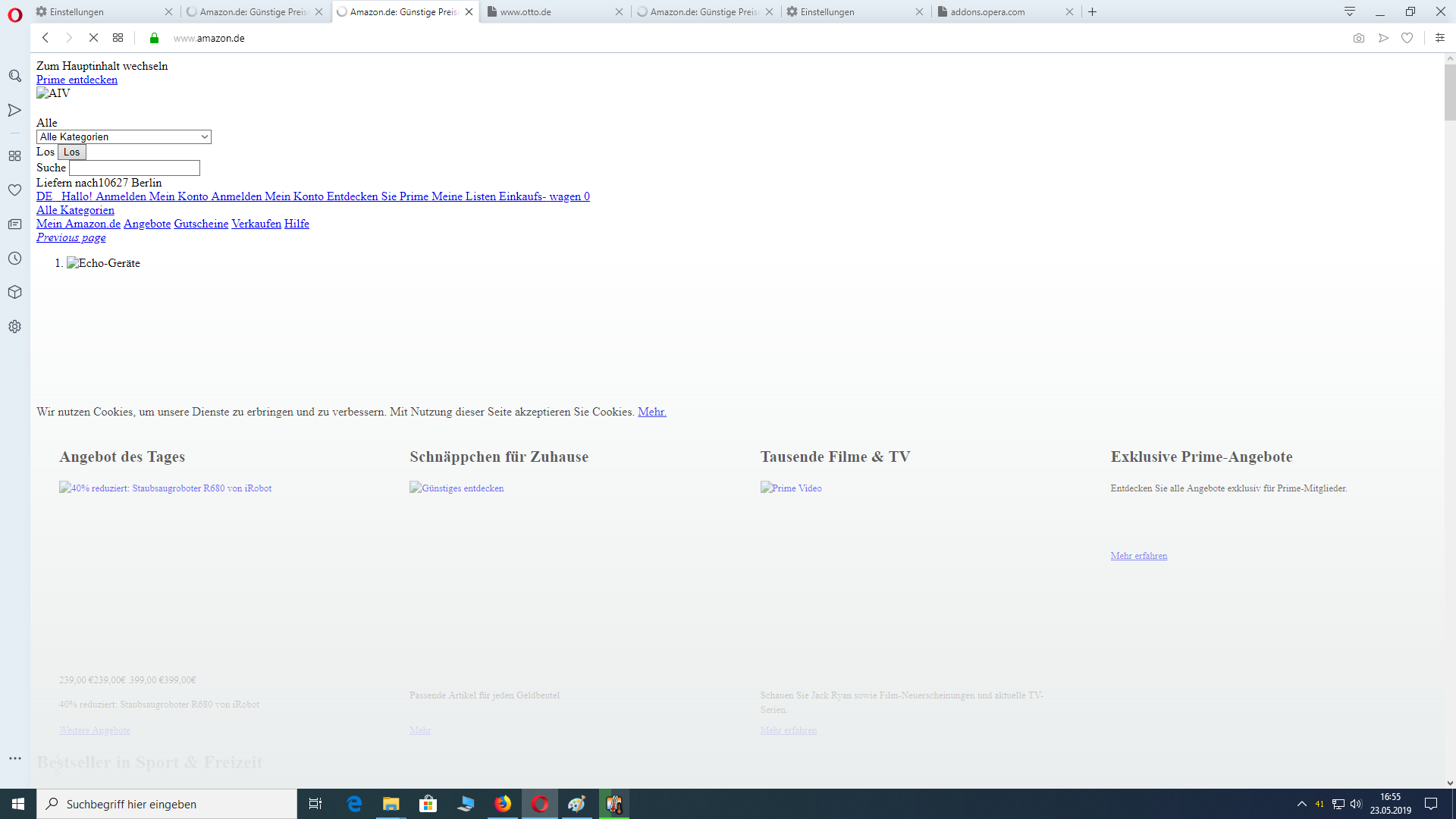This screenshot has height=819, width=1456.
Task: Click the page vertical scrollbar thumb
Action: tap(1449, 93)
